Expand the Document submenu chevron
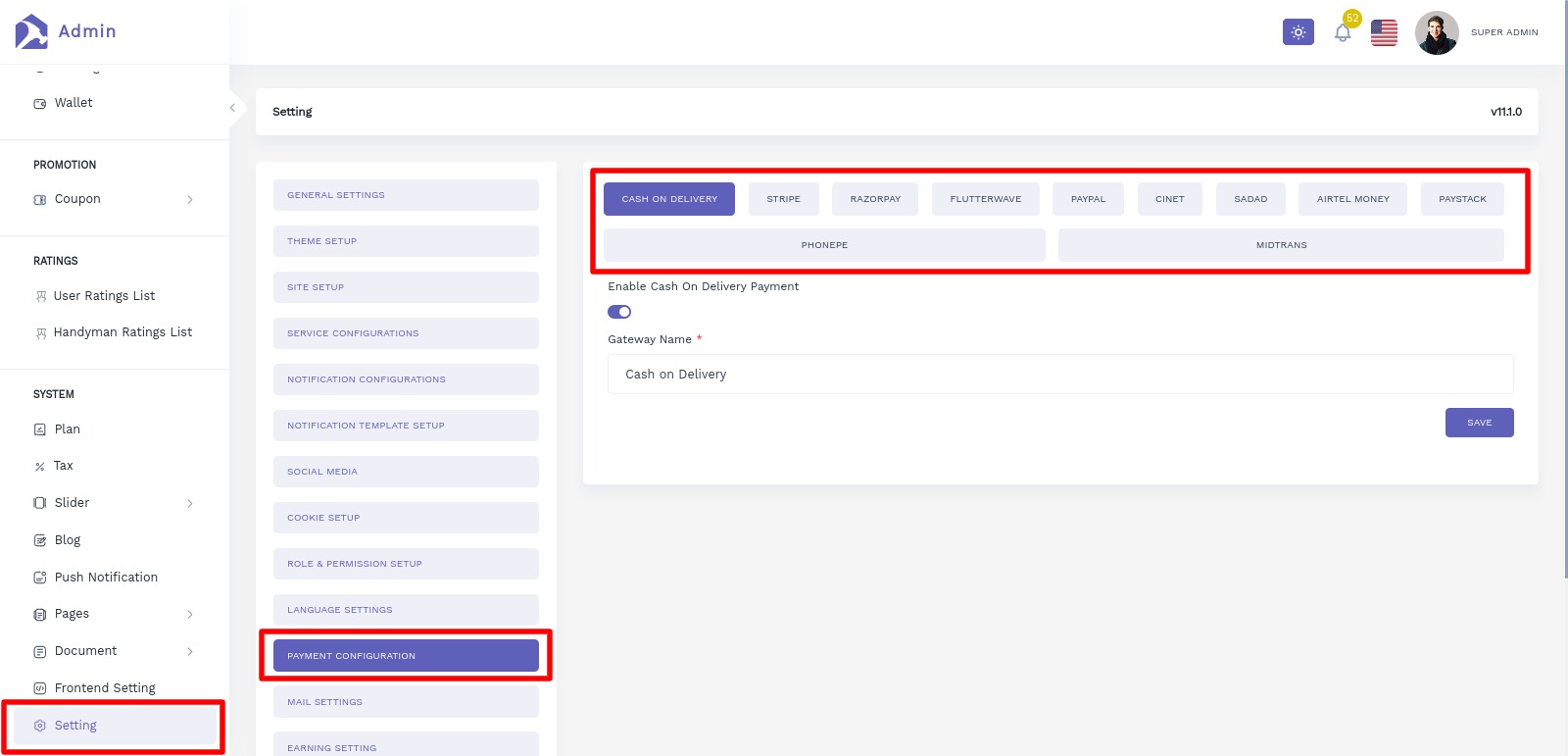This screenshot has width=1568, height=756. click(190, 652)
